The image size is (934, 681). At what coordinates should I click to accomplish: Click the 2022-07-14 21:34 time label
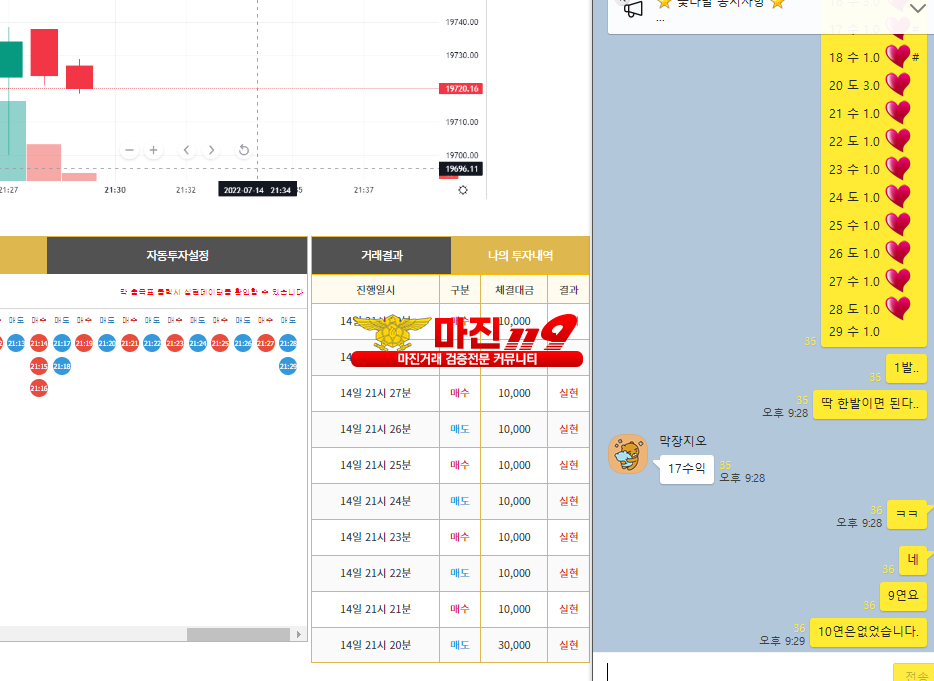click(x=257, y=190)
